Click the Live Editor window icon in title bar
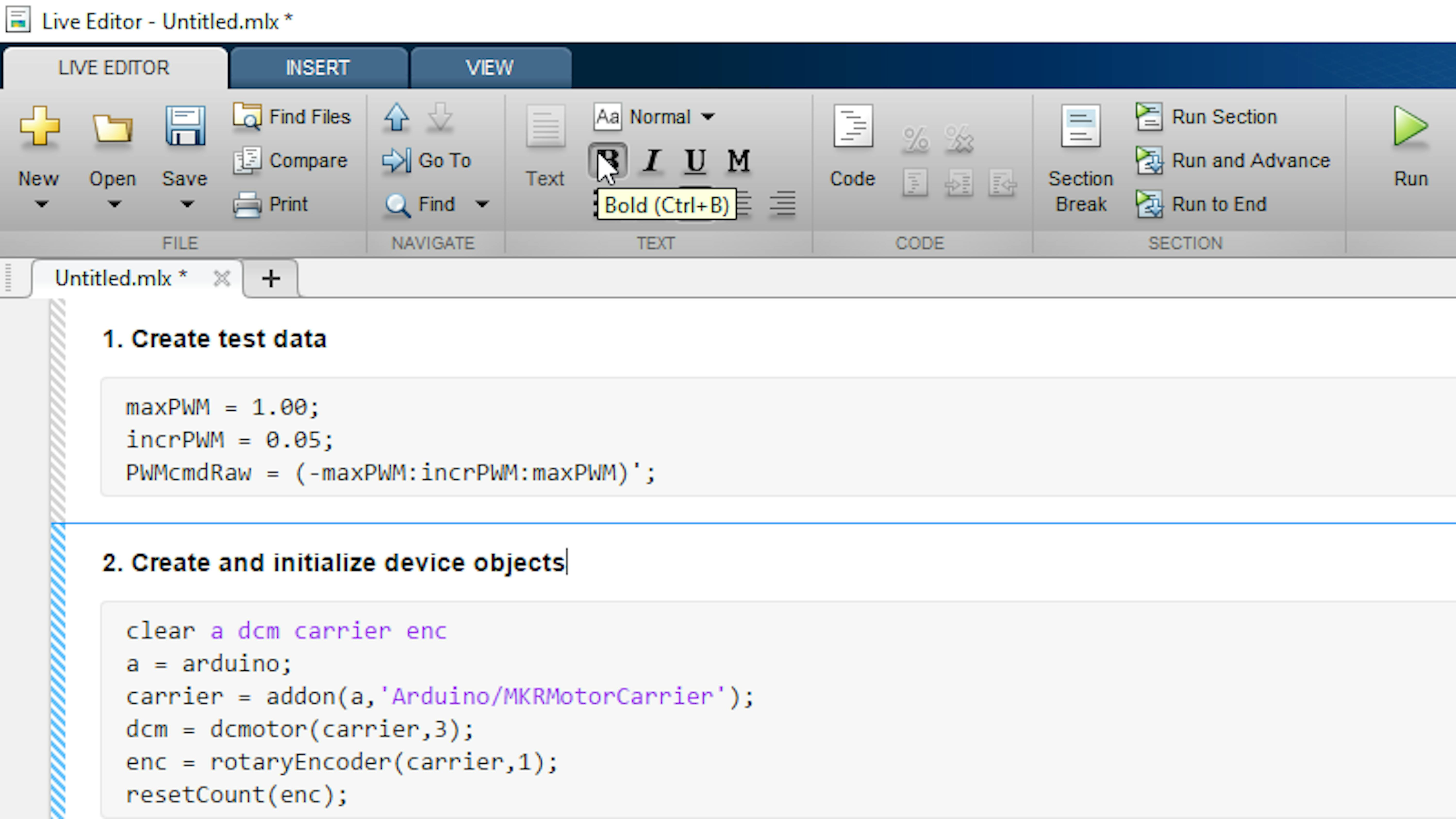 (18, 20)
